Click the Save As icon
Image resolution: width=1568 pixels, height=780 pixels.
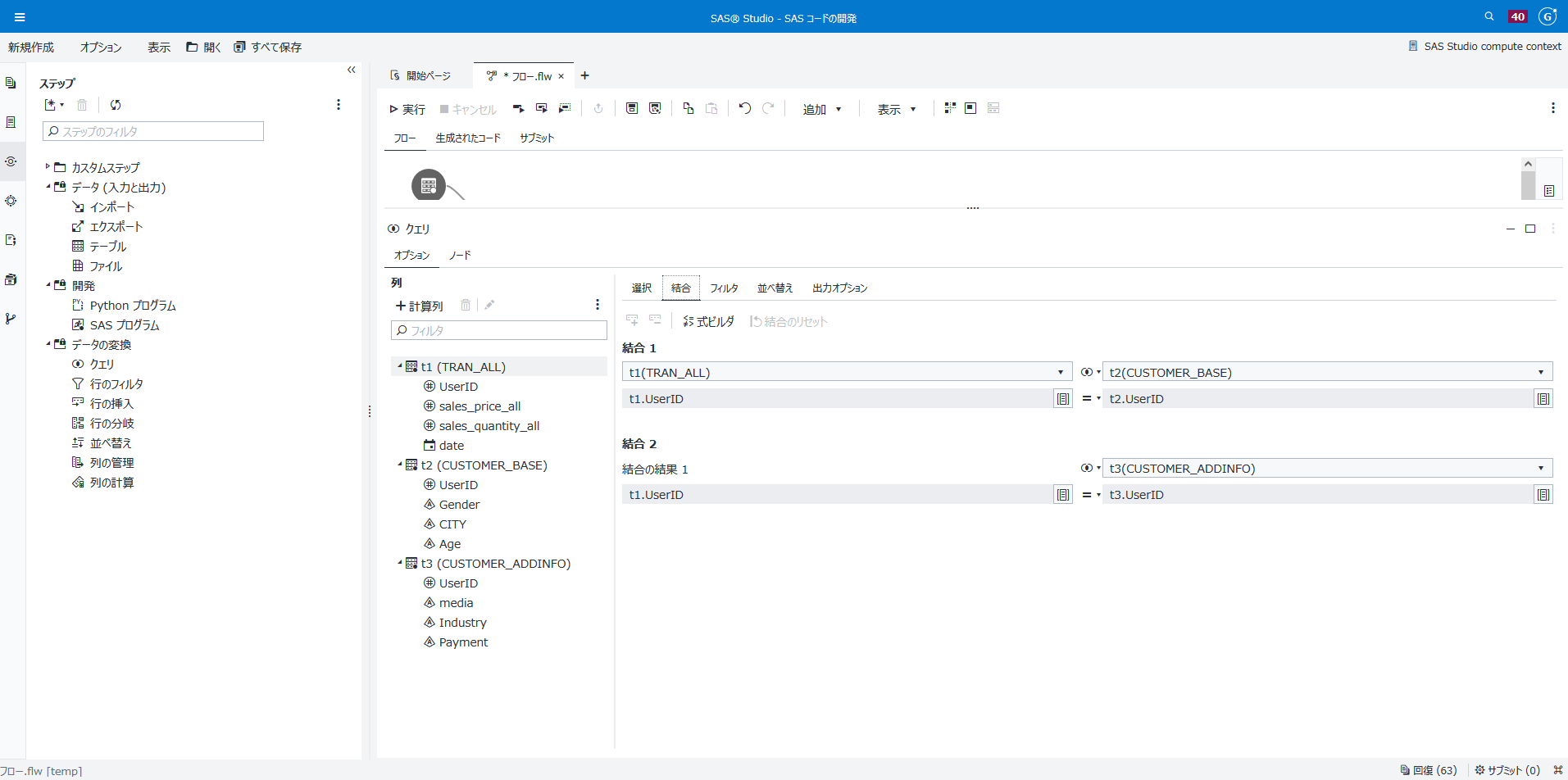(655, 108)
